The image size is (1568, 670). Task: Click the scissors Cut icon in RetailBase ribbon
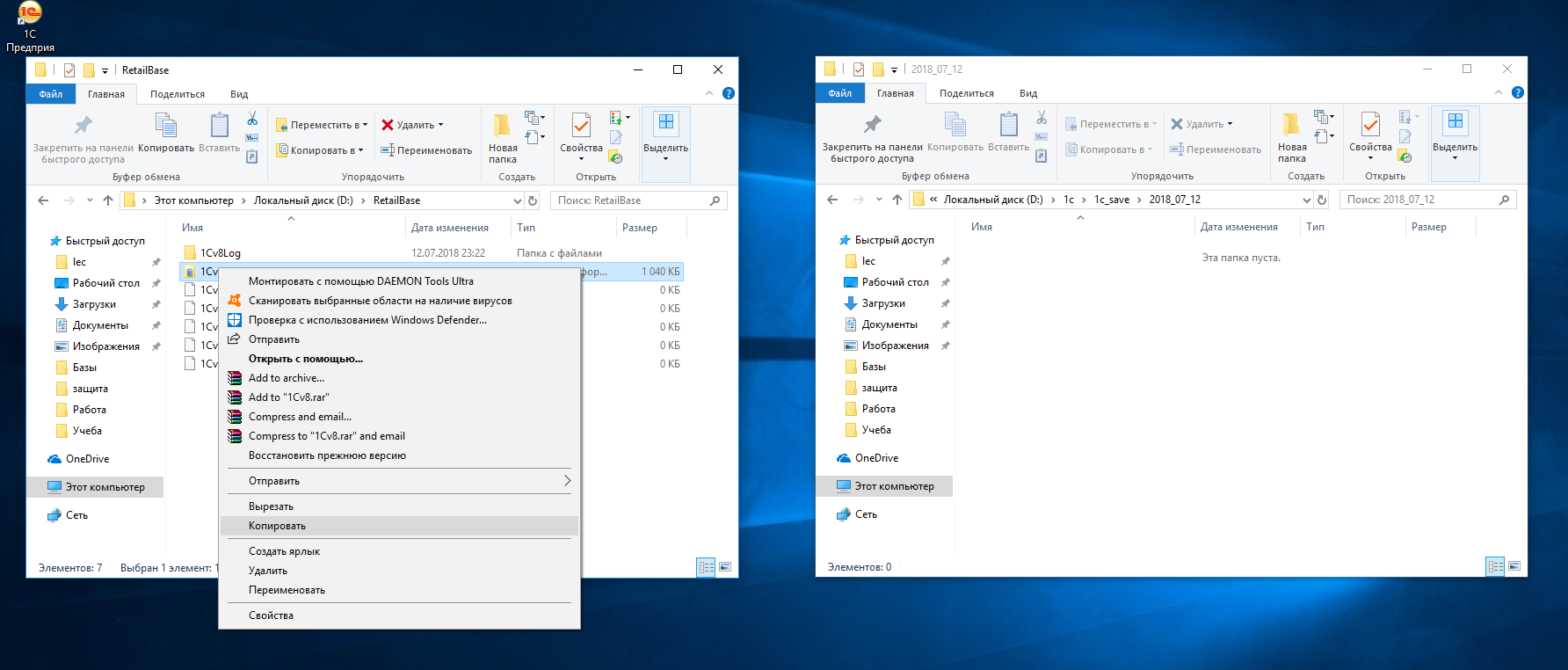click(252, 118)
